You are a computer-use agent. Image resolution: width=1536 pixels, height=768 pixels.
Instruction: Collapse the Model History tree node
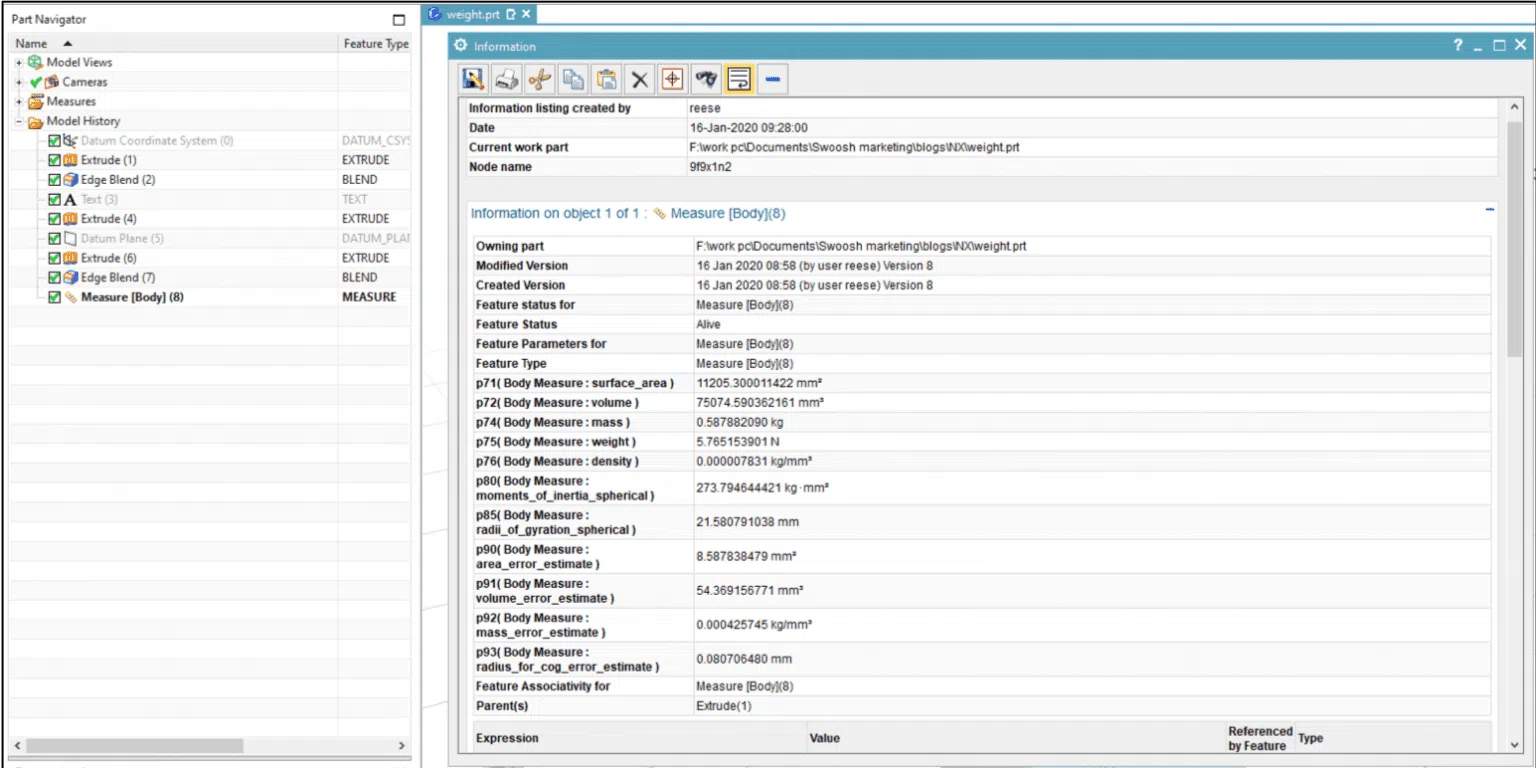(x=18, y=121)
